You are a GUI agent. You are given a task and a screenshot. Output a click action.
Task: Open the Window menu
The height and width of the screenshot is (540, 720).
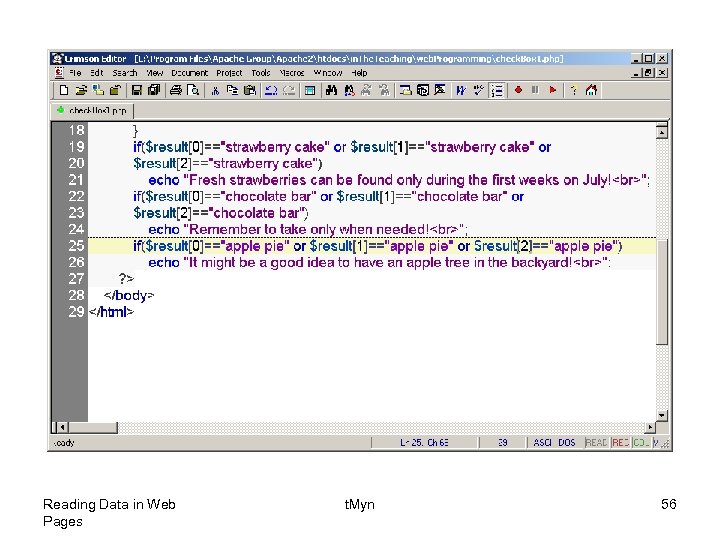[328, 73]
